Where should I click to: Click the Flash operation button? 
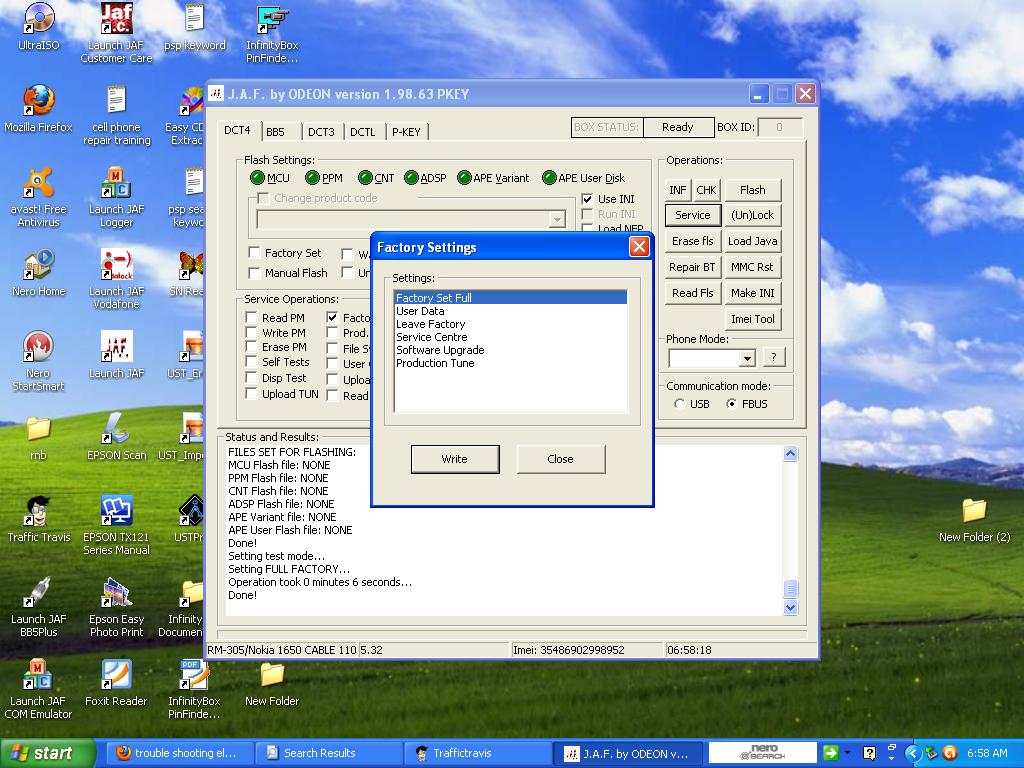pyautogui.click(x=752, y=189)
